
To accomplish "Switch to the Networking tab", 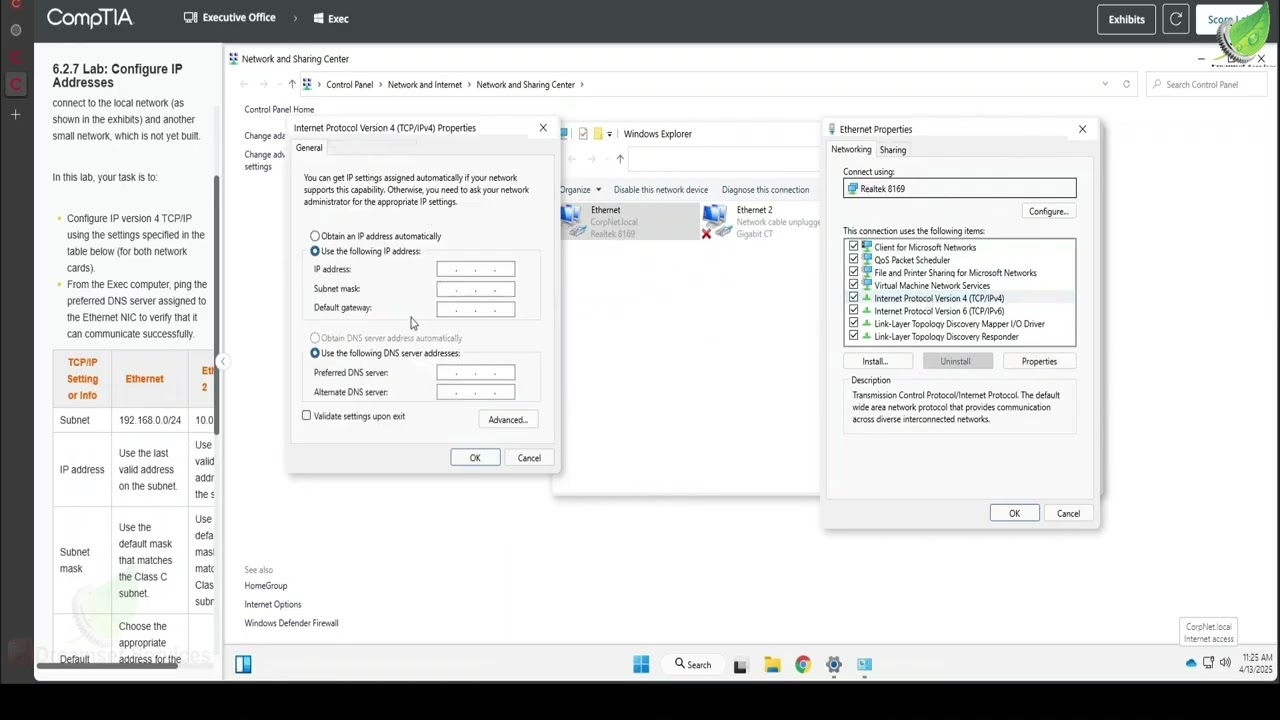I will coord(851,149).
